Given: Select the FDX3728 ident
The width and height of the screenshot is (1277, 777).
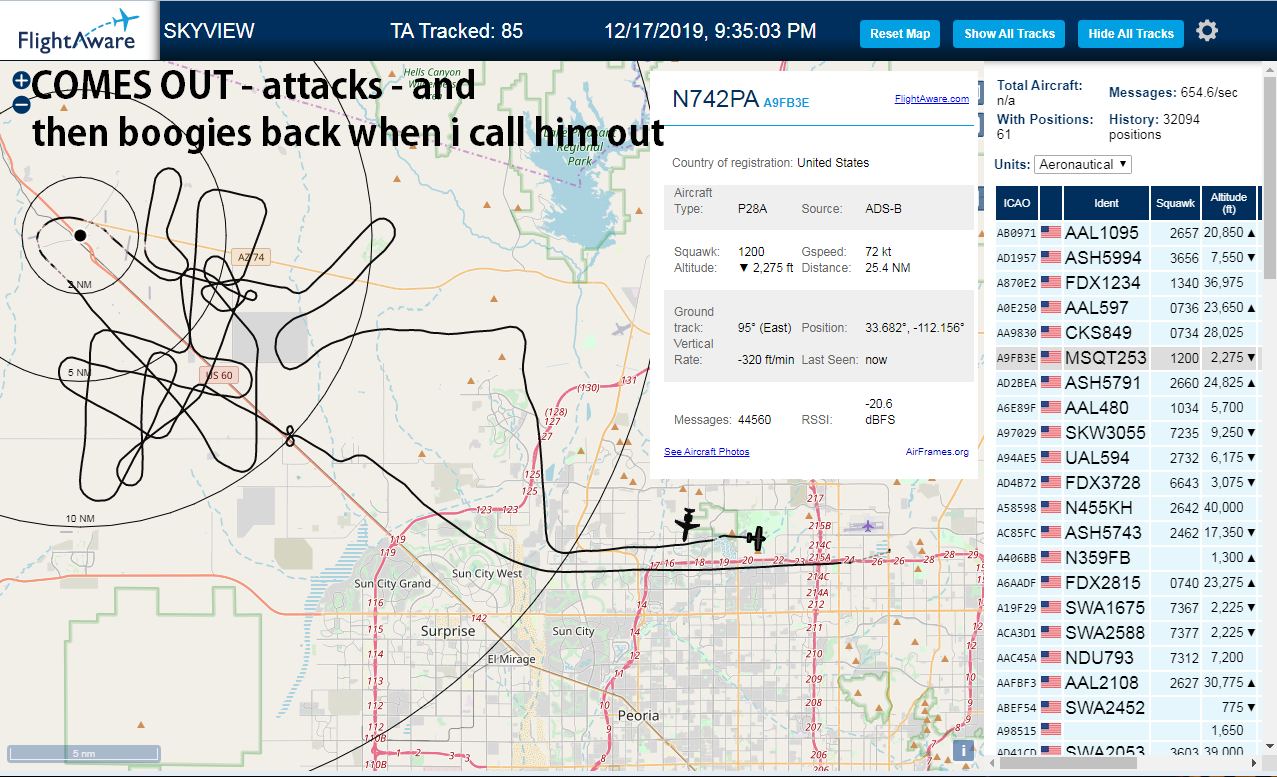Looking at the screenshot, I should [1102, 483].
